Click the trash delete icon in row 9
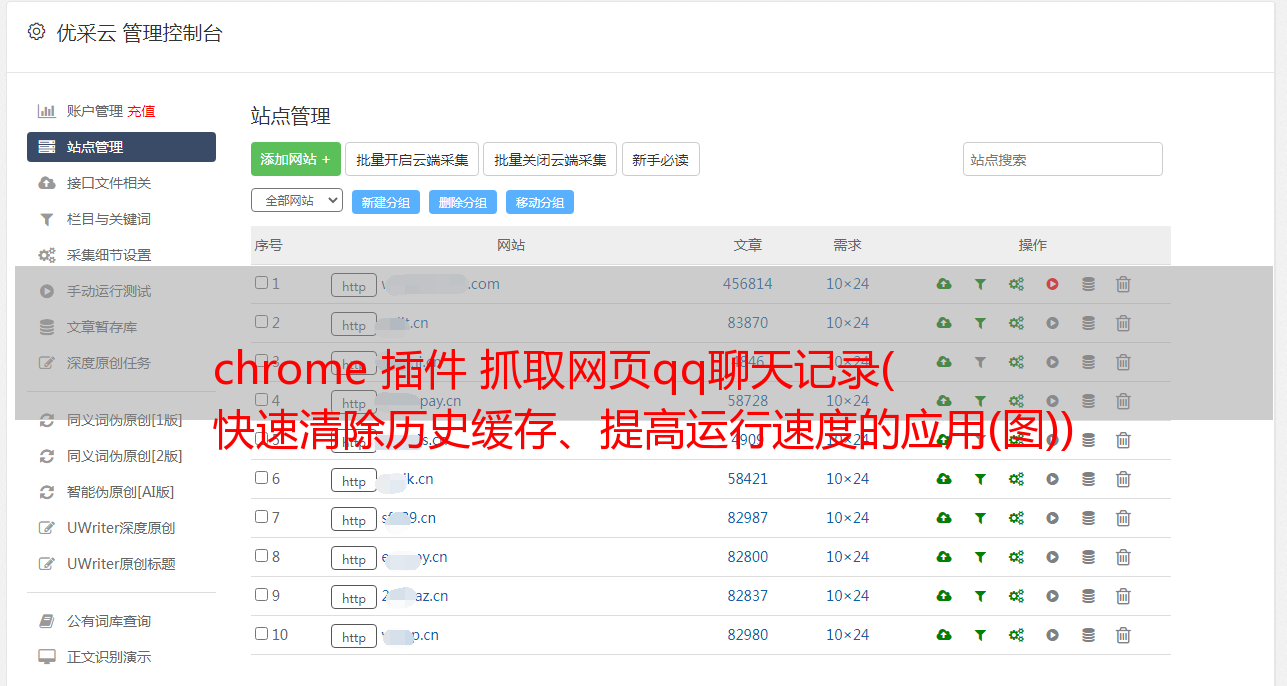Viewport: 1287px width, 686px height. click(1123, 596)
